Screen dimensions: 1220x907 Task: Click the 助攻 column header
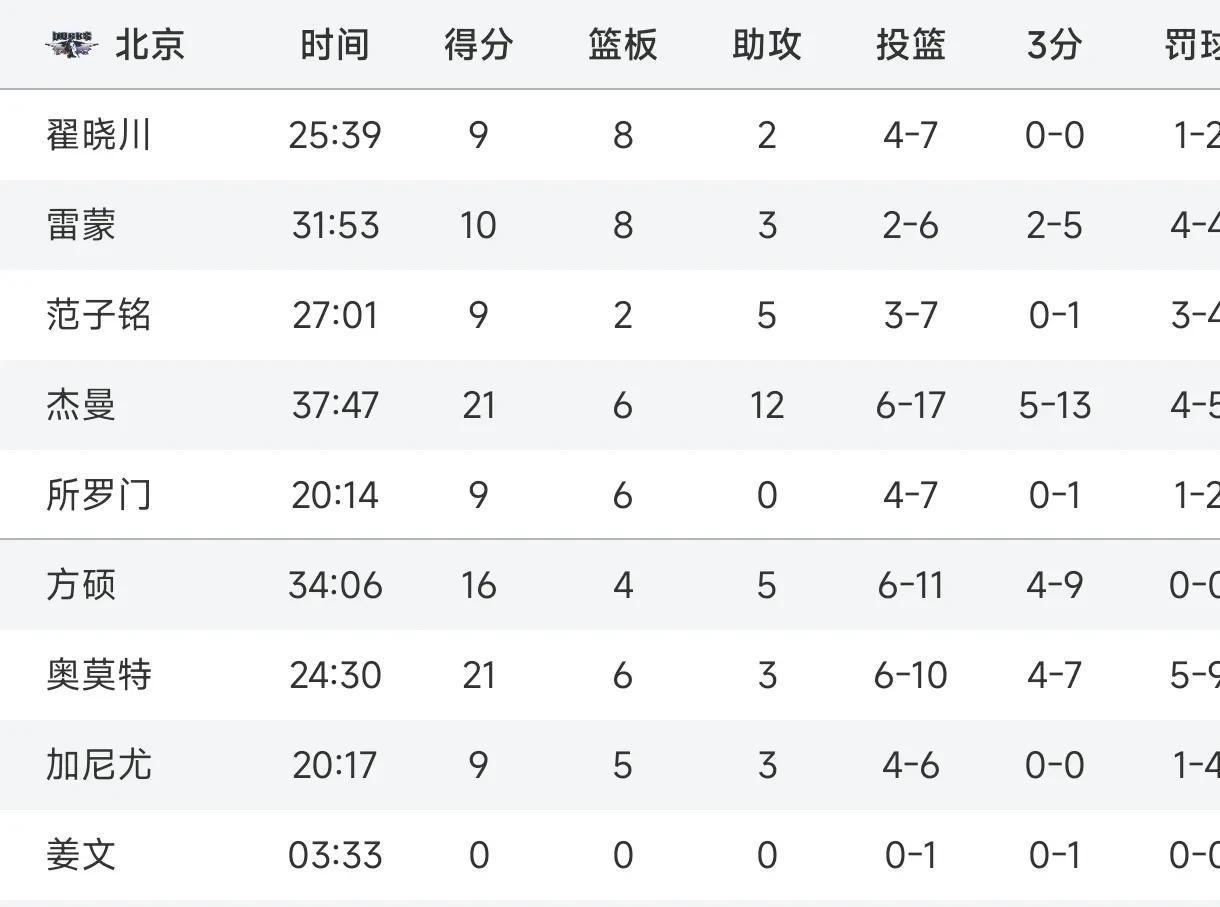(x=766, y=45)
